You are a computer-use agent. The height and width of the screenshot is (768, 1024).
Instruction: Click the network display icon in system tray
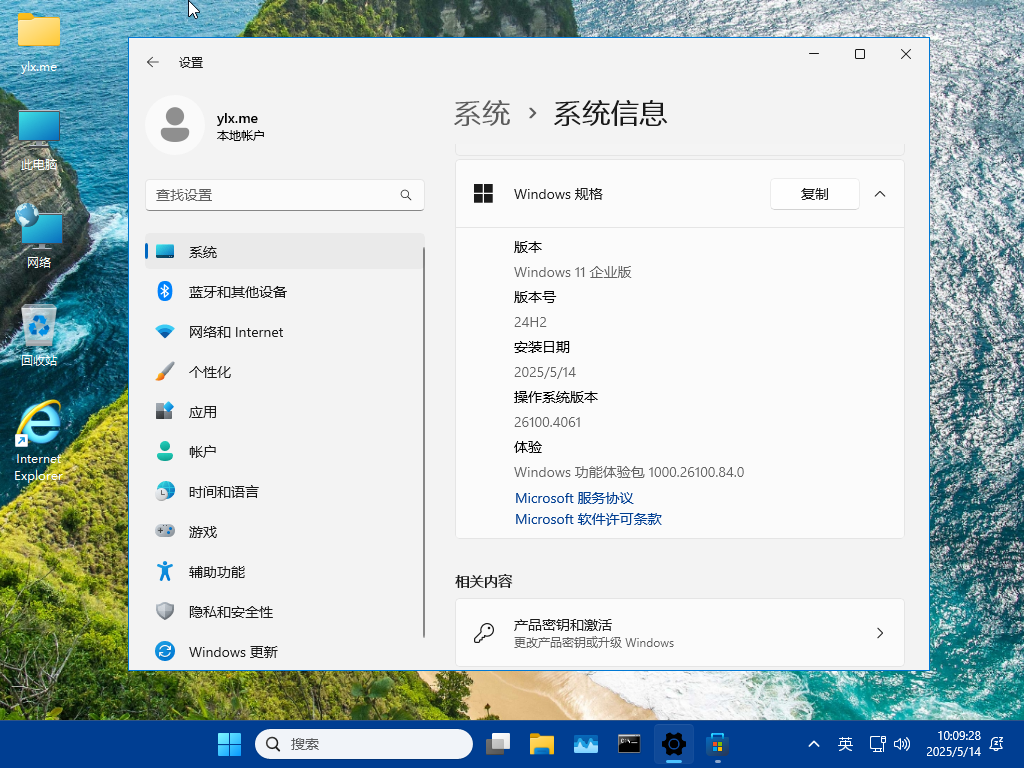click(x=877, y=744)
